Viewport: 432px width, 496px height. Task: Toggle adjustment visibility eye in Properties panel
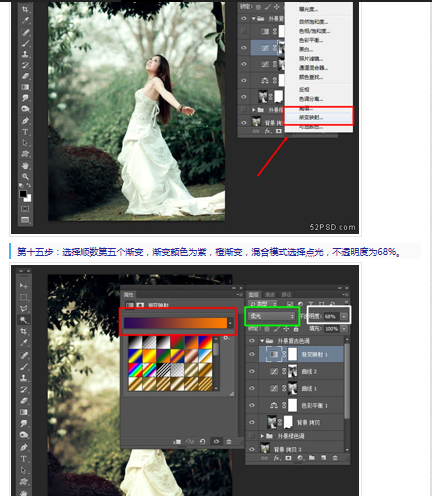216,441
